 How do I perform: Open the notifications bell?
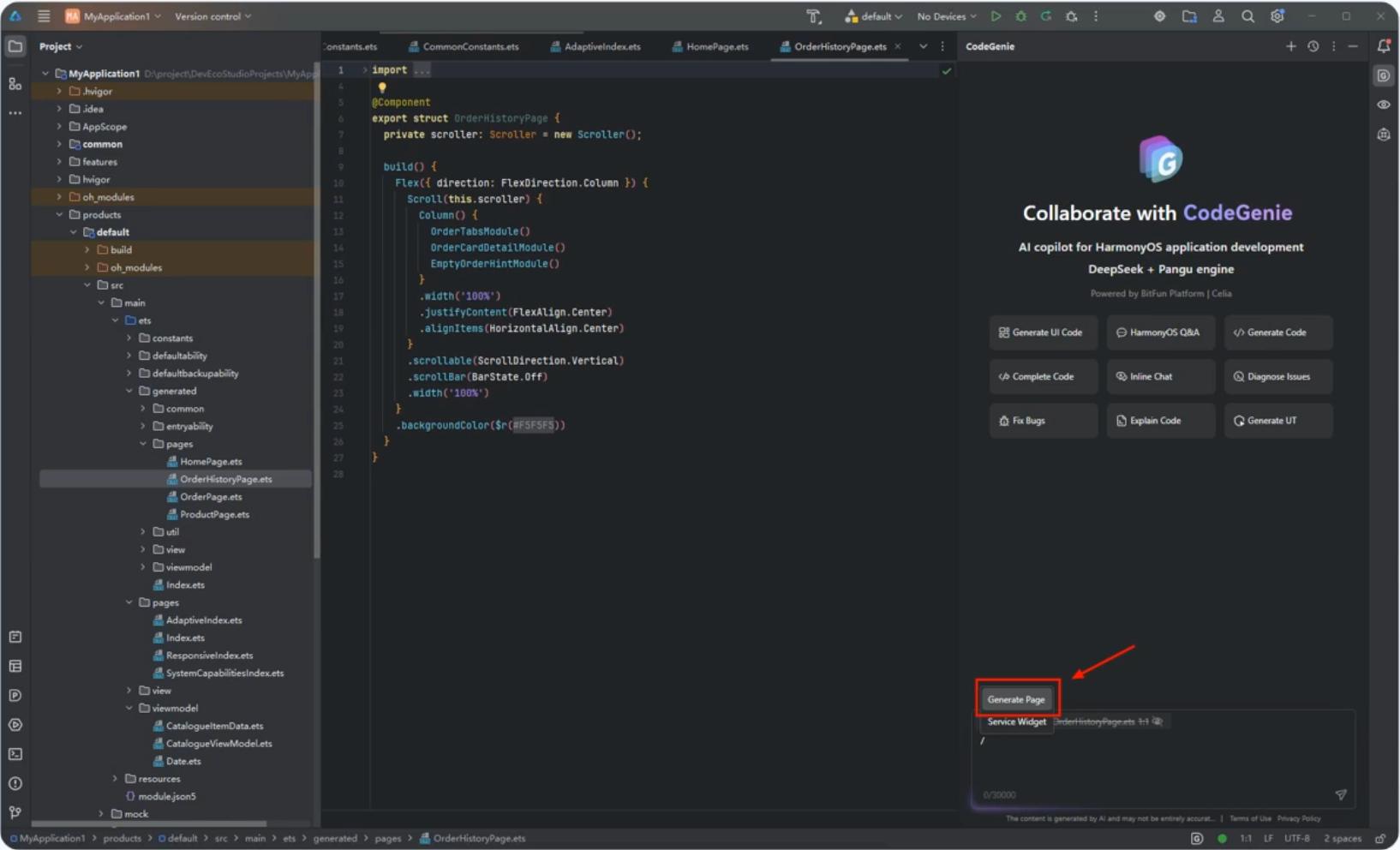tap(1384, 46)
